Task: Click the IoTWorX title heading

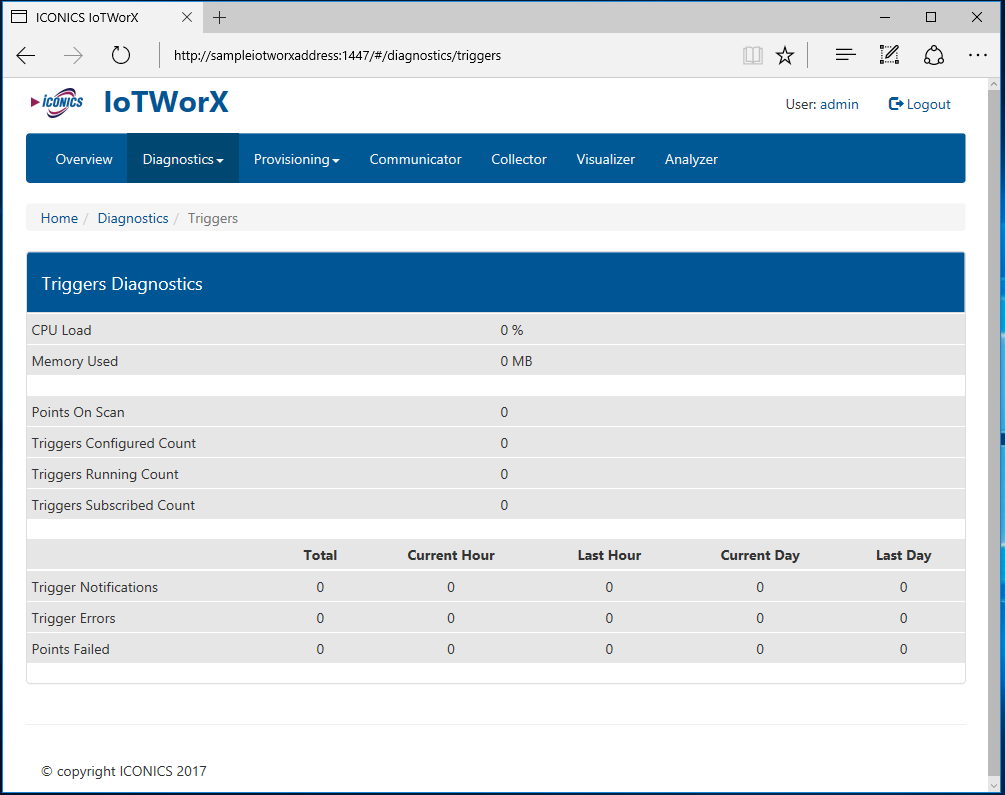Action: click(166, 102)
